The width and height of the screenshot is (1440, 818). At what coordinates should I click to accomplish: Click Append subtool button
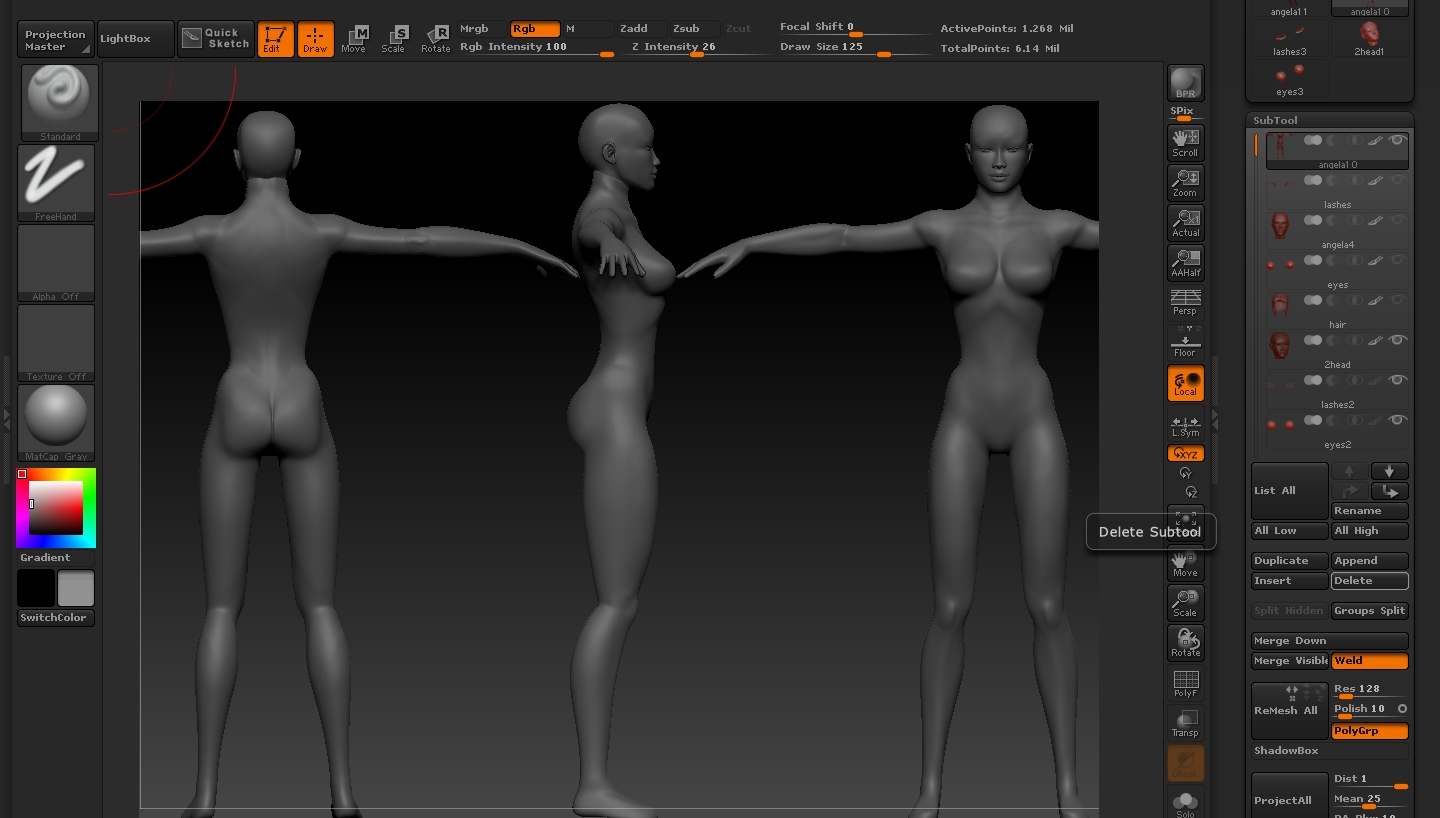coord(1369,561)
